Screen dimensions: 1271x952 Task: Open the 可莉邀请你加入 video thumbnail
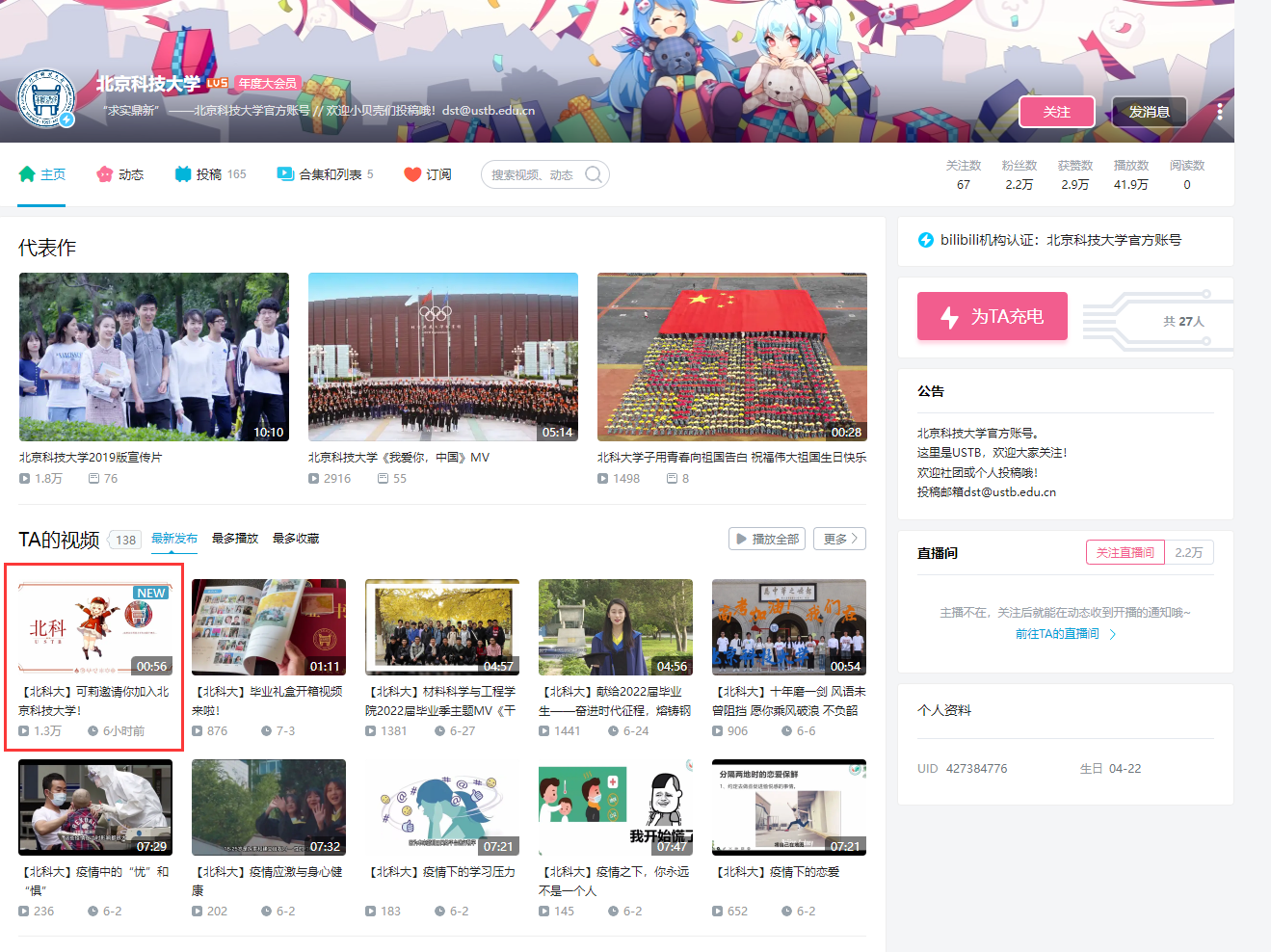[95, 627]
